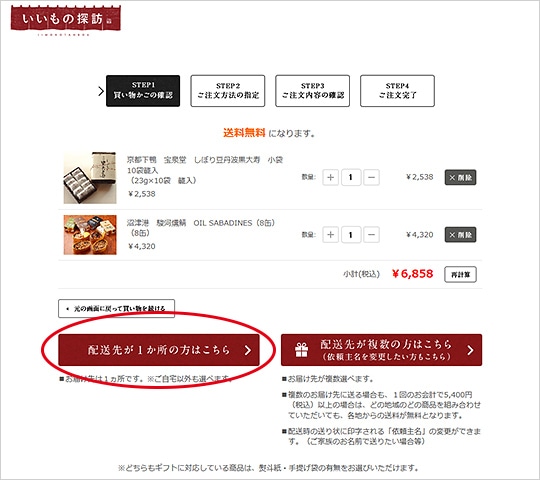Image resolution: width=540 pixels, height=480 pixels.
Task: Click the いいもの探訪 site logo
Action: (66, 20)
